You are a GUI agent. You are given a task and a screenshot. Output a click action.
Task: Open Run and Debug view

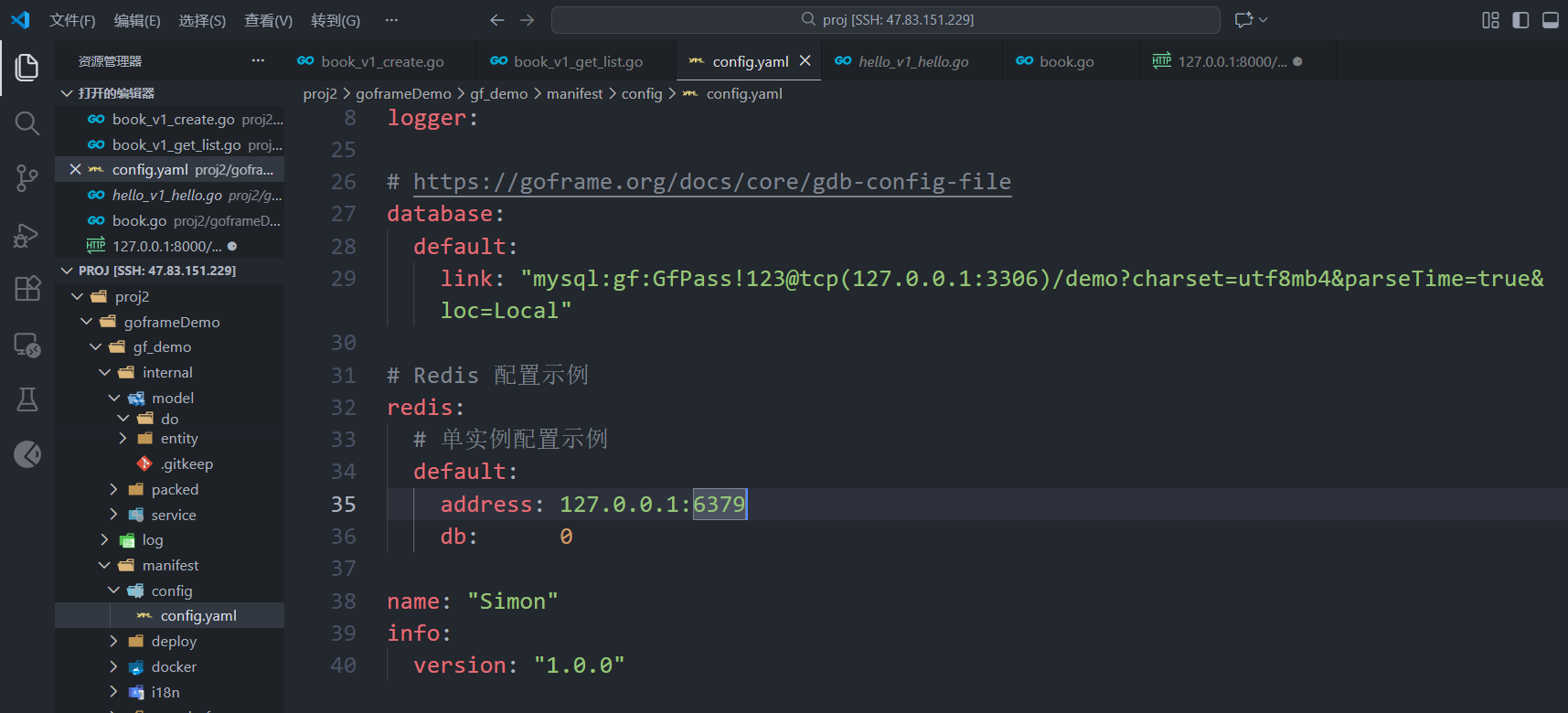coord(27,235)
